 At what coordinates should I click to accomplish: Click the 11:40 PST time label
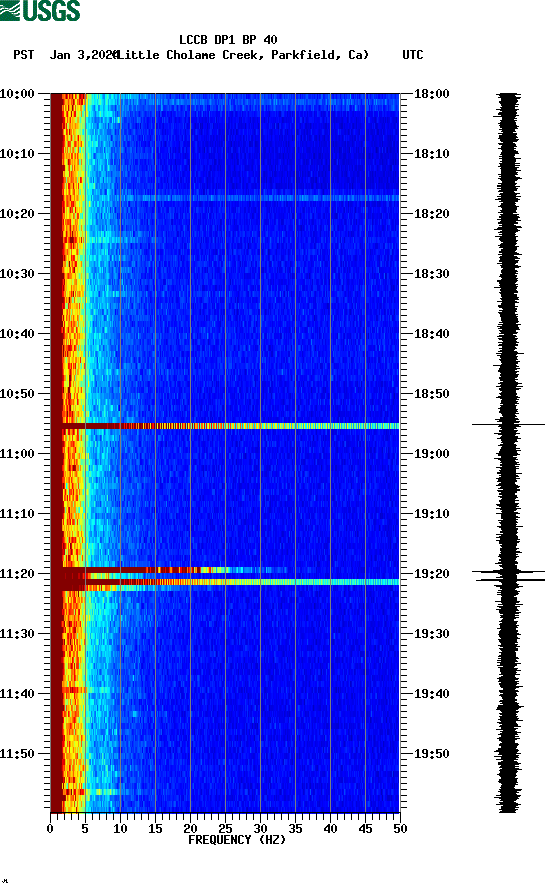[x=17, y=694]
